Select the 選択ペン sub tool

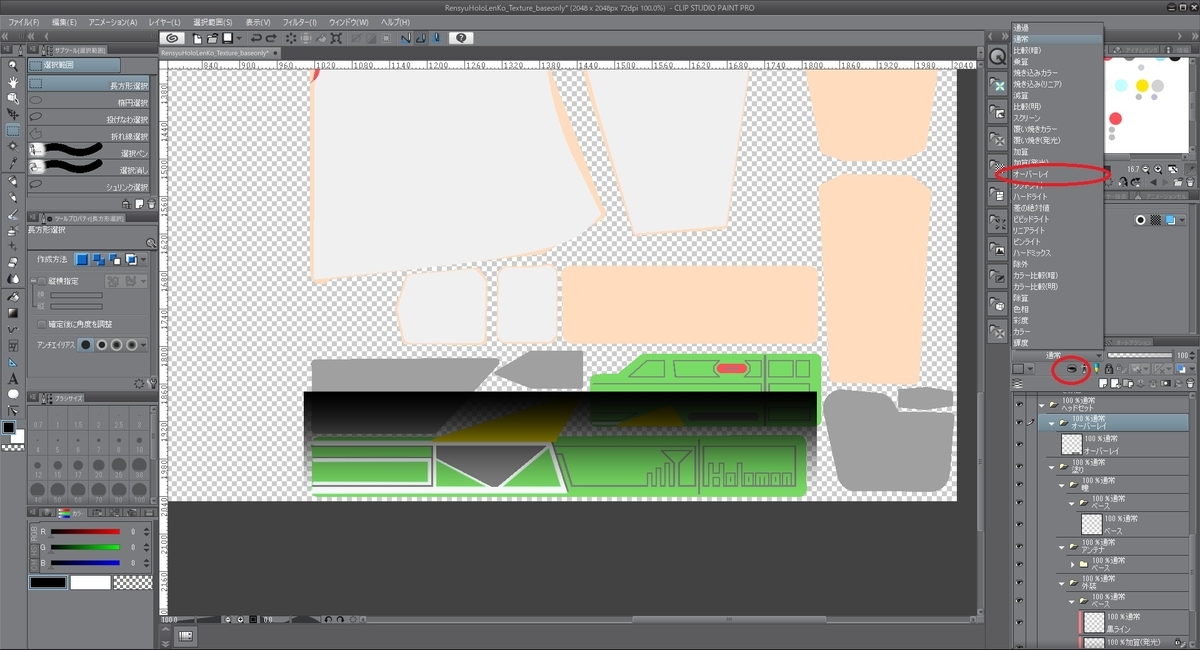tap(89, 153)
